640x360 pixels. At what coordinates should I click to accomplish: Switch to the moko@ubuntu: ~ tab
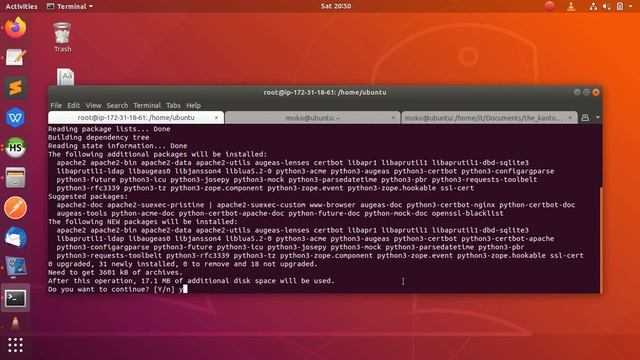pyautogui.click(x=312, y=118)
